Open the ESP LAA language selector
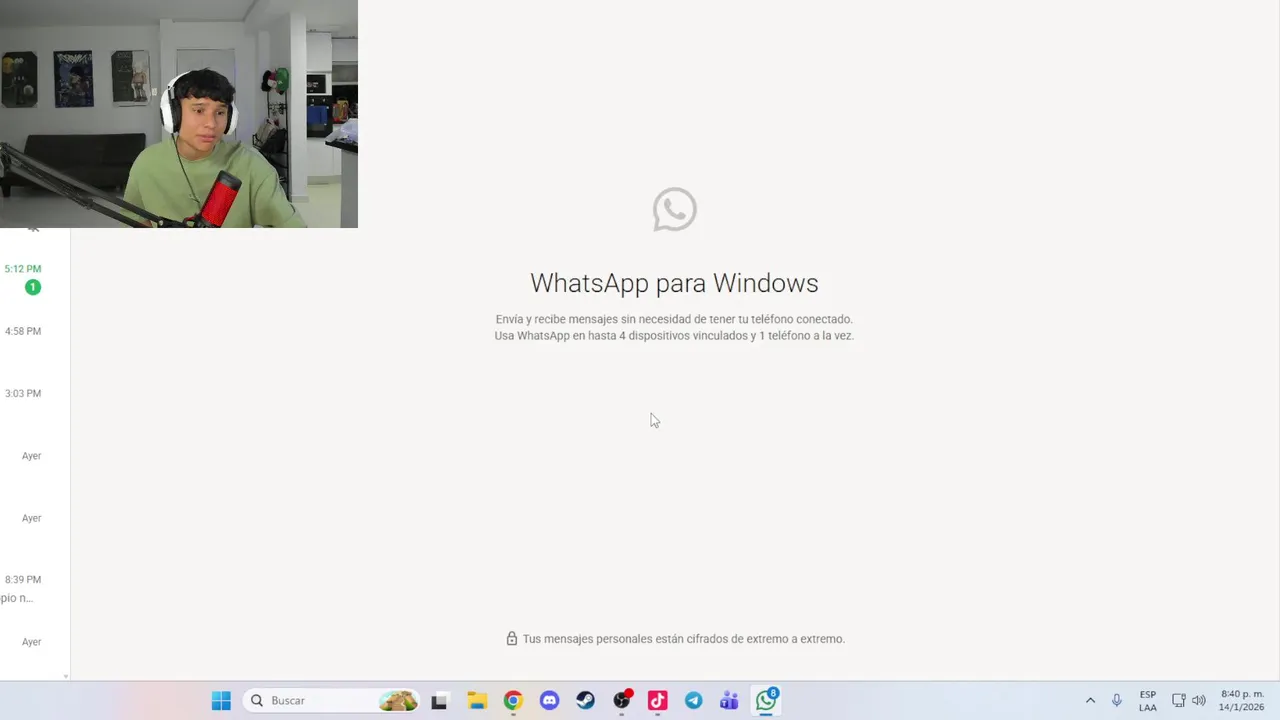 tap(1148, 701)
